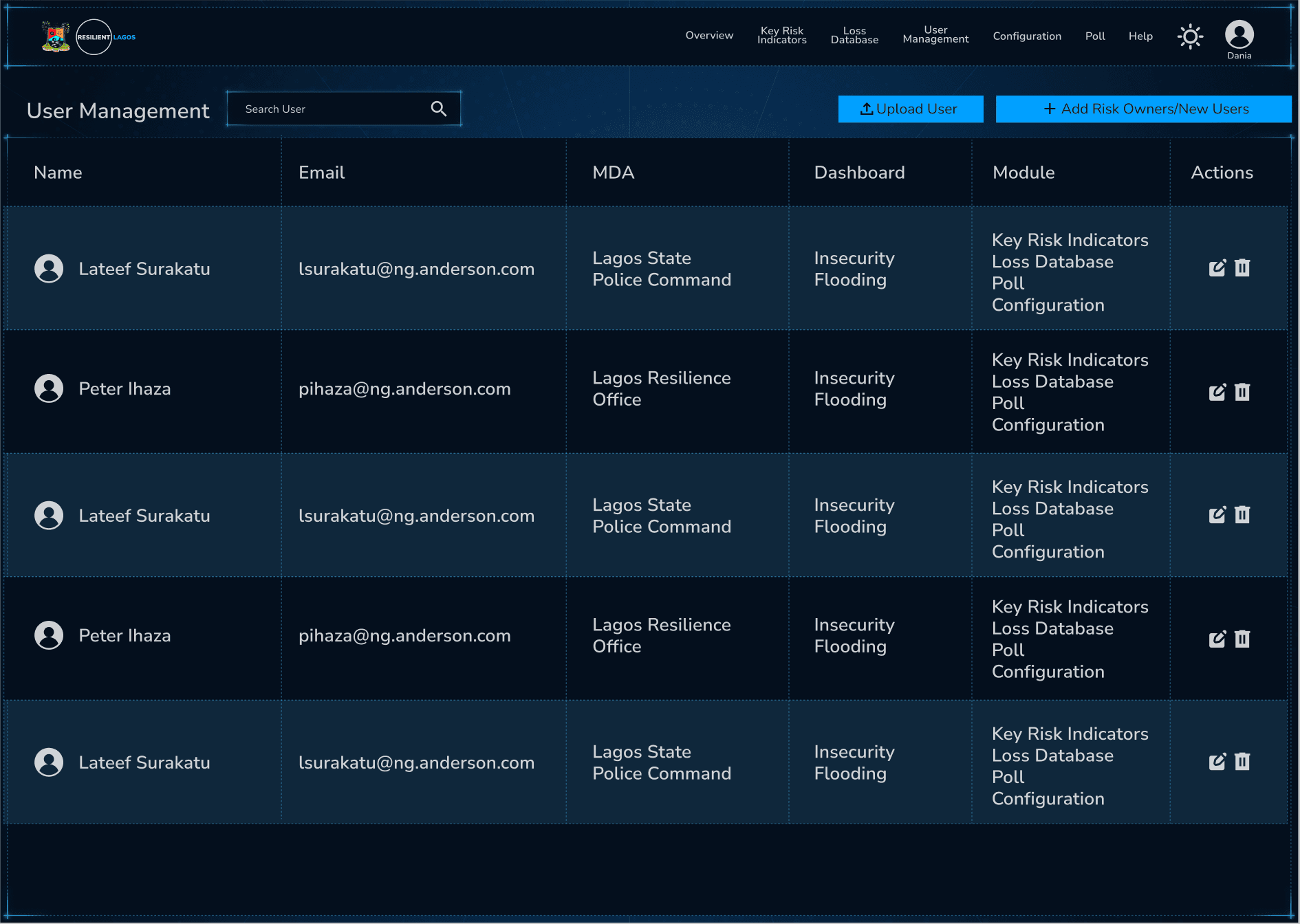Focus the Search User field

point(344,109)
